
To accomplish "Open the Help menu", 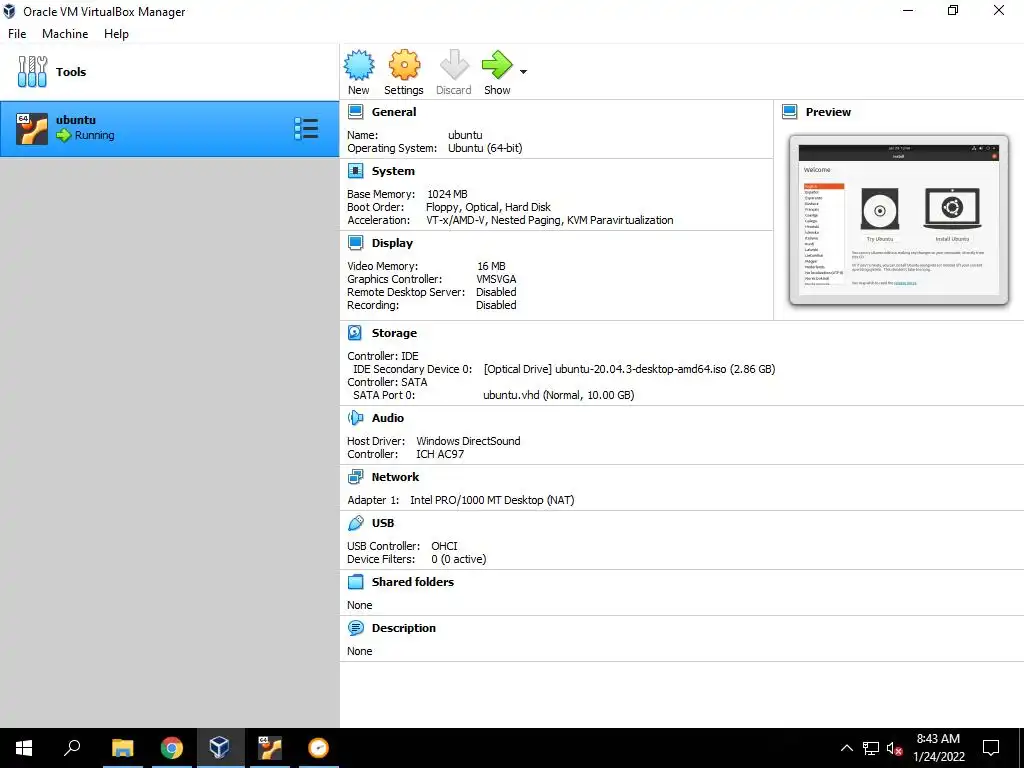I will 116,34.
